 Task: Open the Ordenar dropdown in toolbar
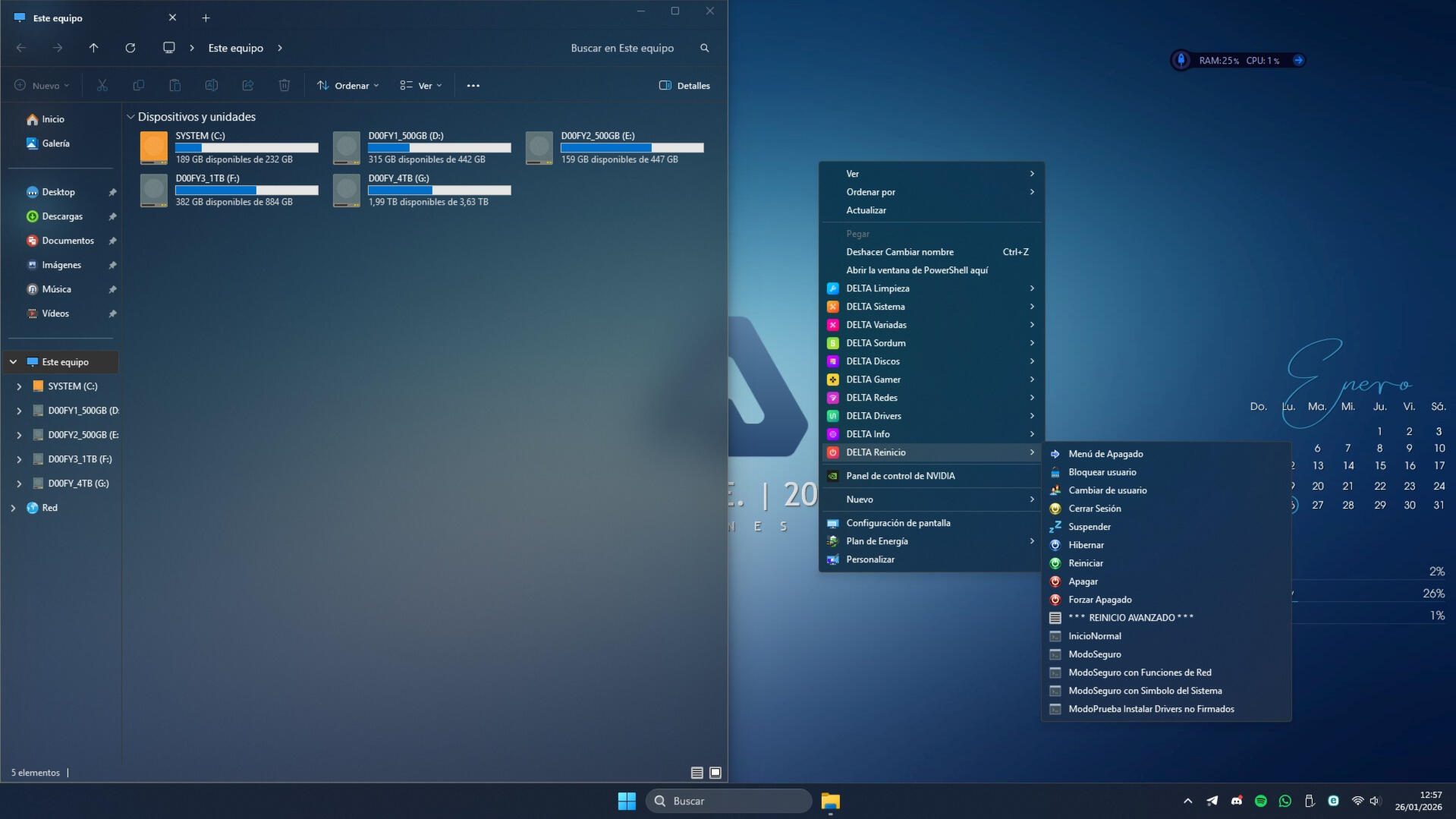[x=347, y=86]
